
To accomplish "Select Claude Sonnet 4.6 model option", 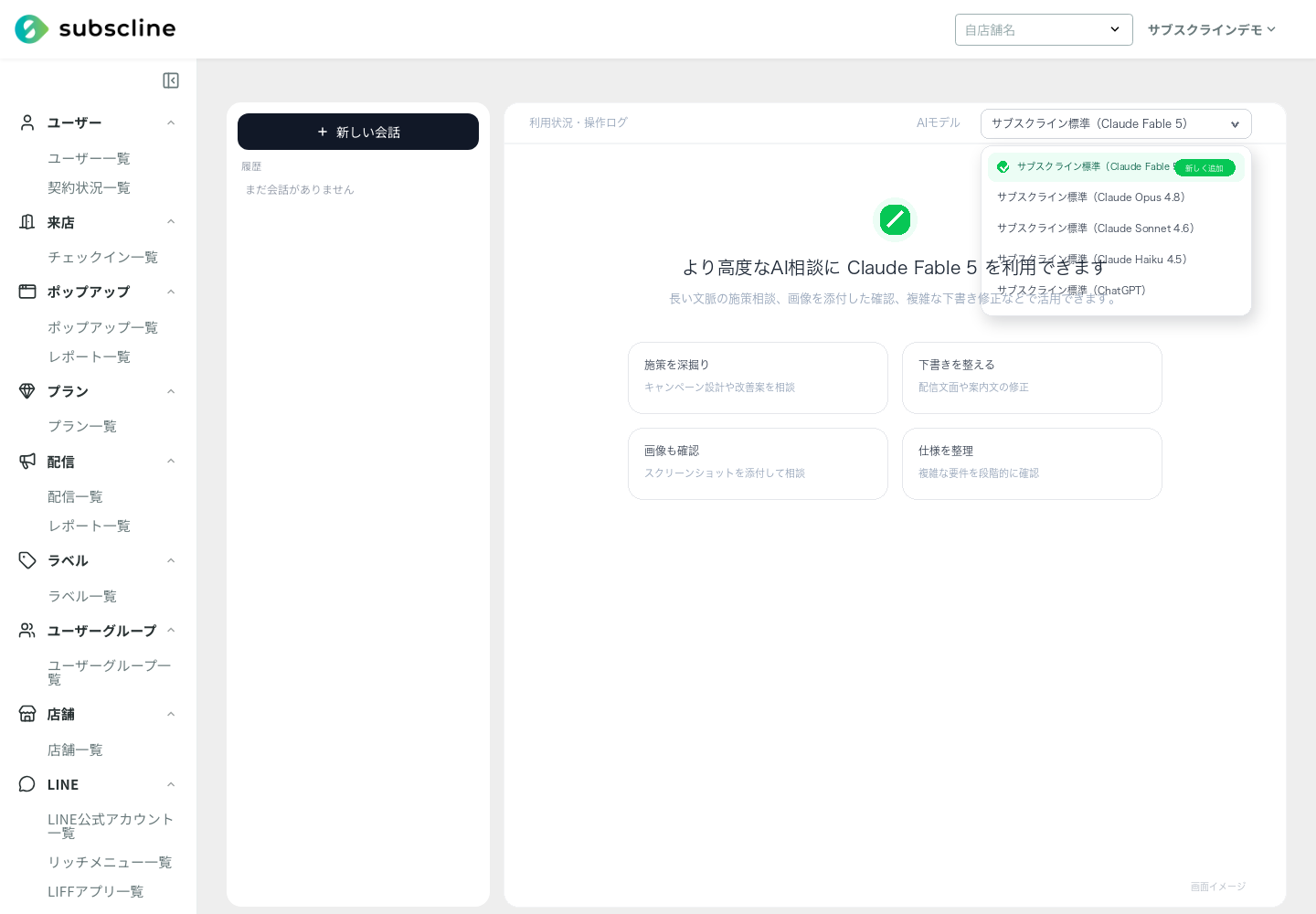I will 1116,228.
